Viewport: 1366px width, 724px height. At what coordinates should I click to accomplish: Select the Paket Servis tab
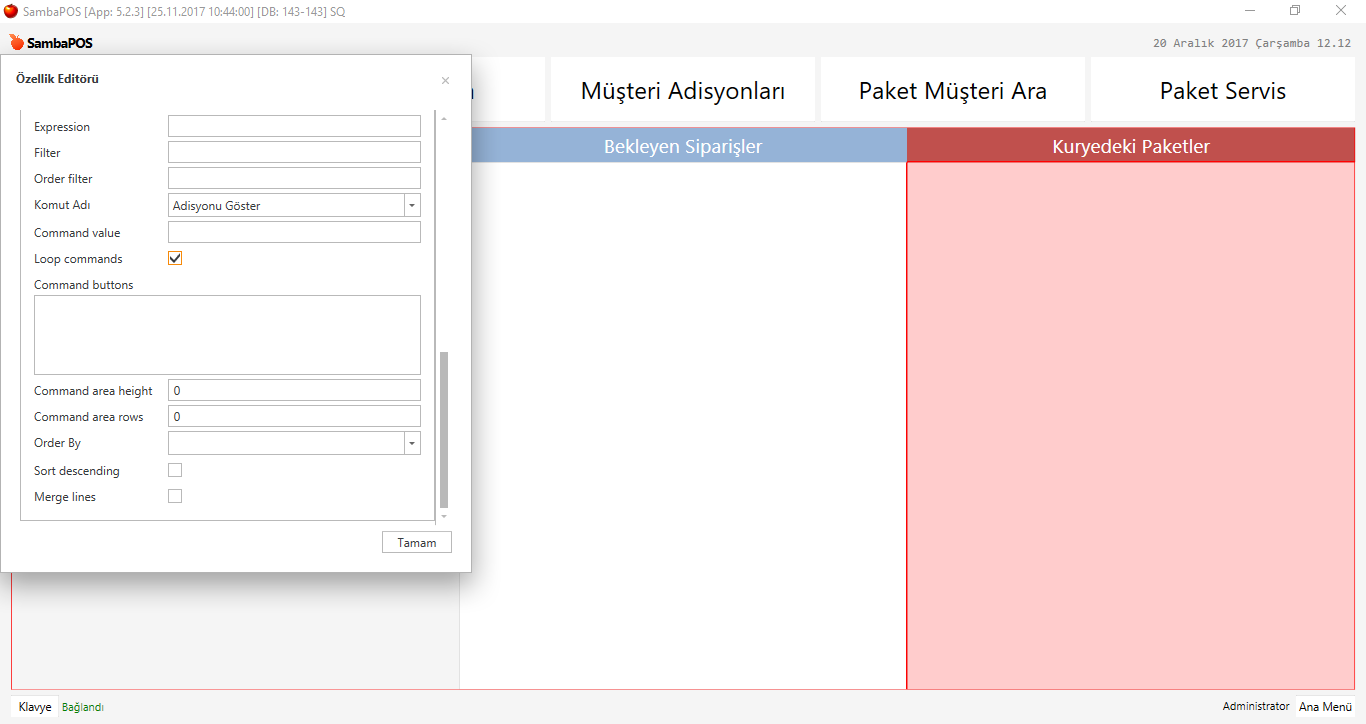(x=1222, y=91)
